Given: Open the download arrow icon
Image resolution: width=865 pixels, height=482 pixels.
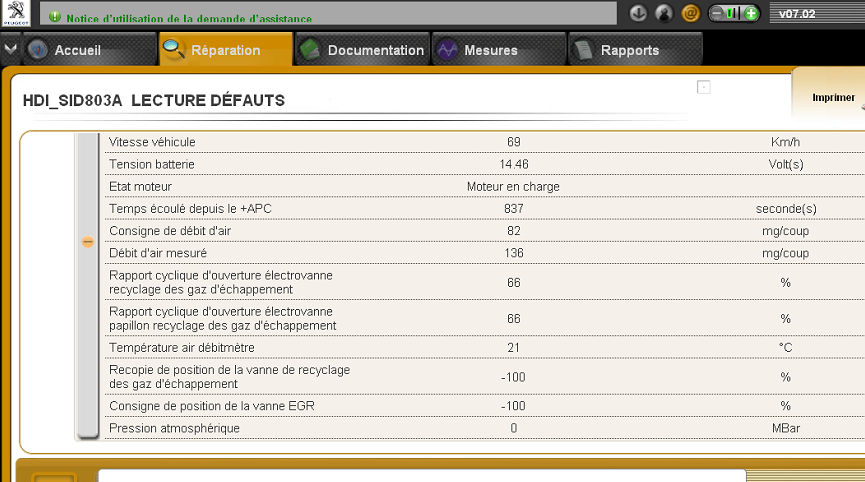Looking at the screenshot, I should [638, 13].
